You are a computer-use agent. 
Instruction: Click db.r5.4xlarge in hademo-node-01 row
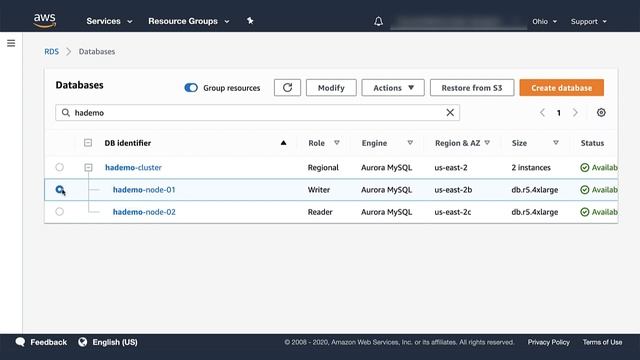click(x=535, y=190)
